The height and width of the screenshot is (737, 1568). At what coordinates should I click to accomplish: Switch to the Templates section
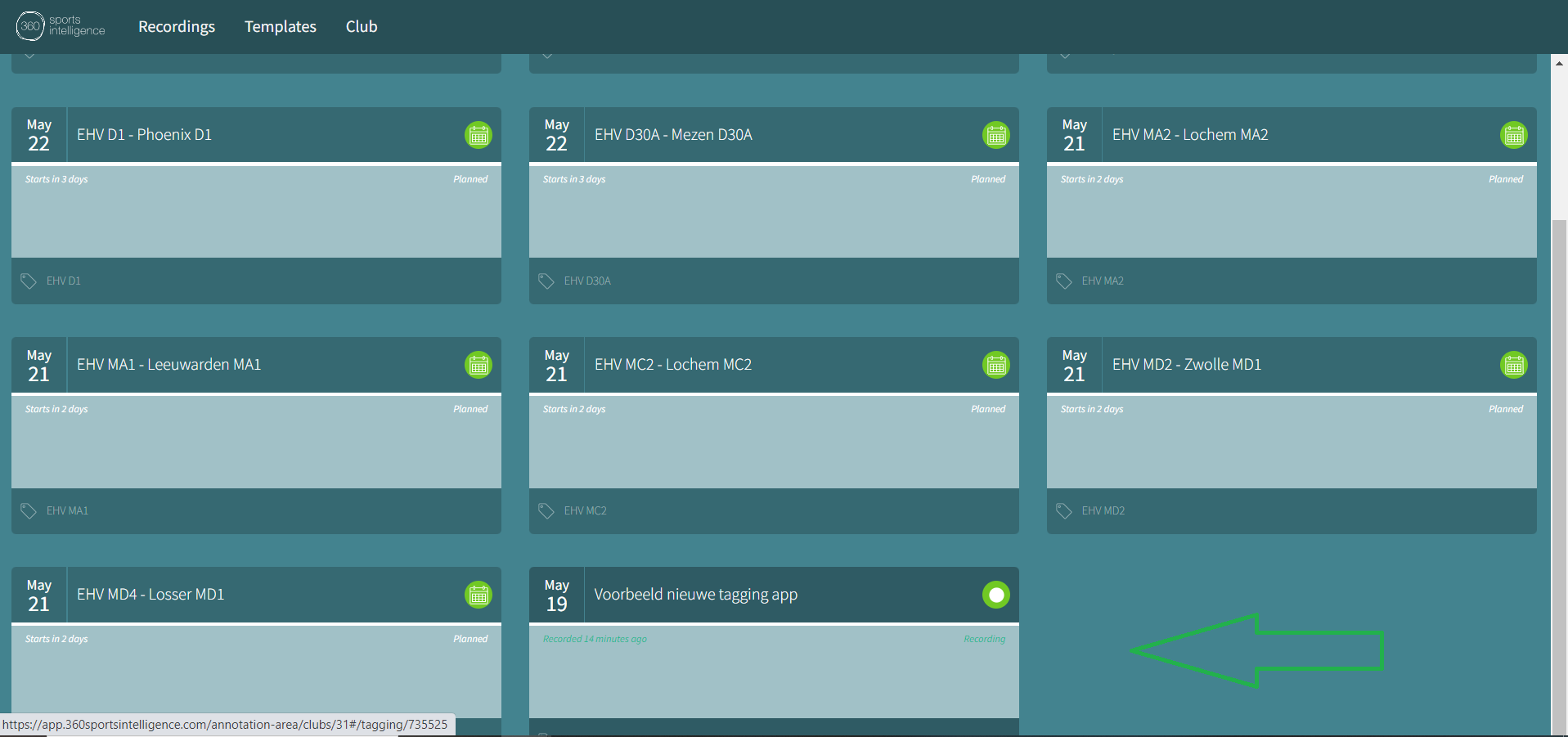[x=280, y=26]
